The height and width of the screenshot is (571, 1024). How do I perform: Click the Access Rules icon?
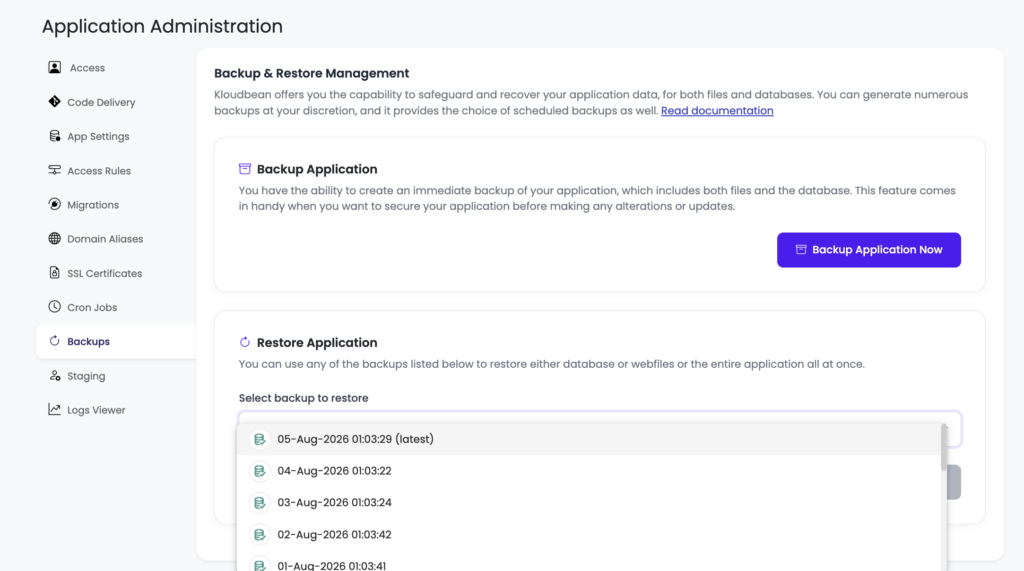coord(54,170)
